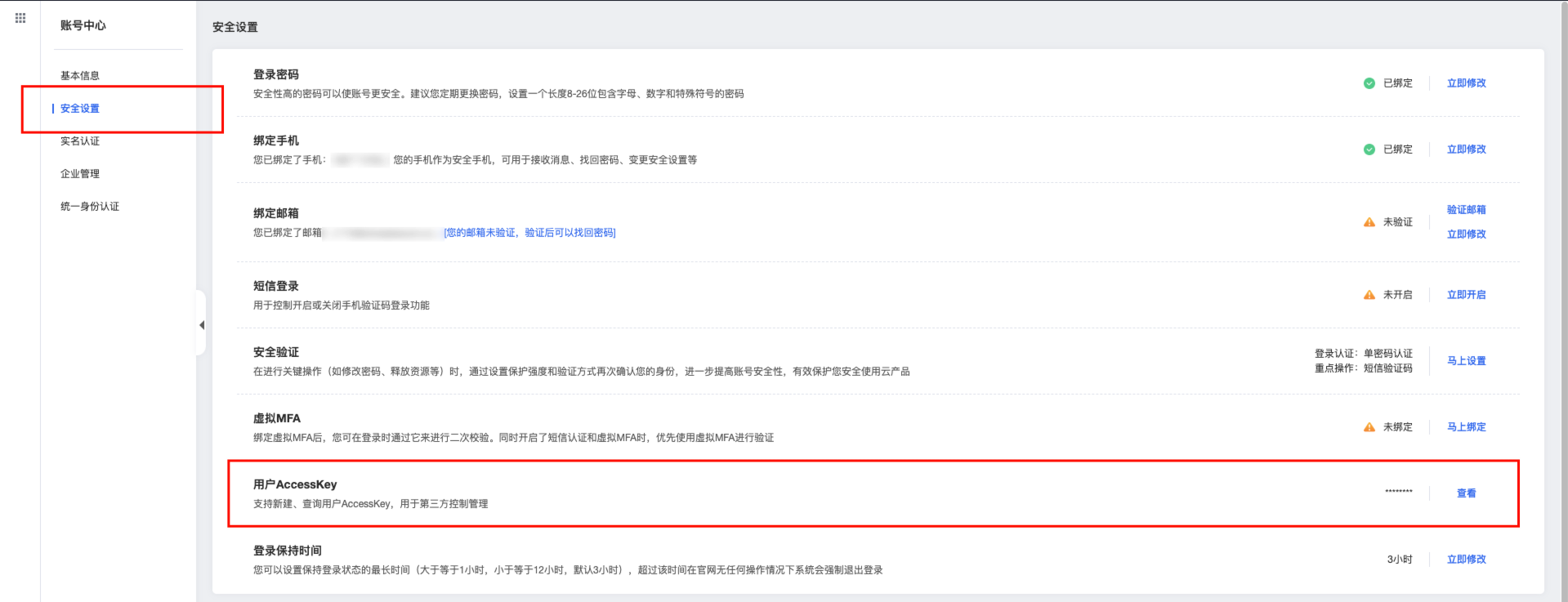Viewport: 1568px width, 602px height.
Task: Click warning icon for virtual MFA status
Action: [x=1369, y=427]
